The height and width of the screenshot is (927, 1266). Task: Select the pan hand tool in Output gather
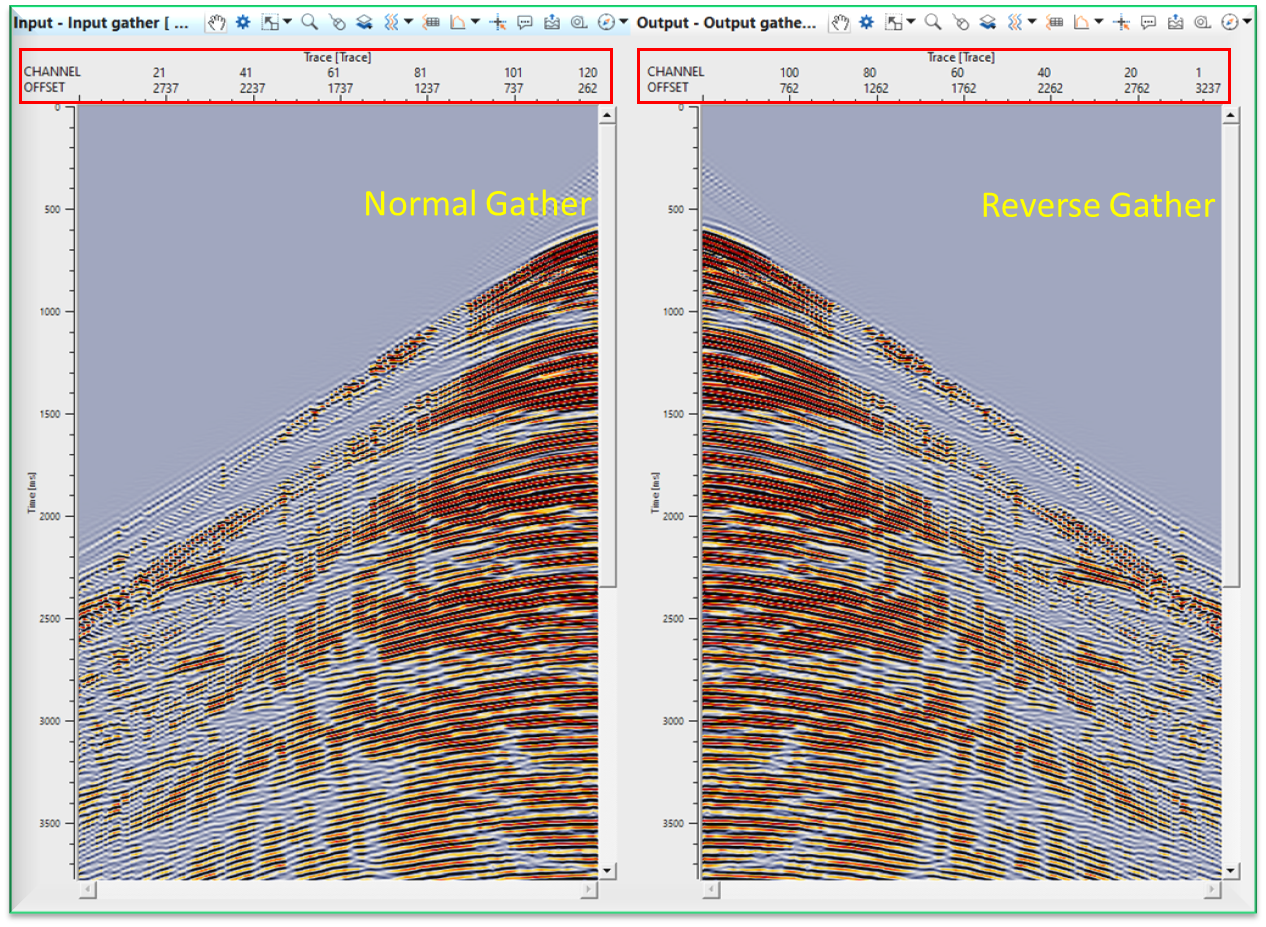pyautogui.click(x=841, y=21)
